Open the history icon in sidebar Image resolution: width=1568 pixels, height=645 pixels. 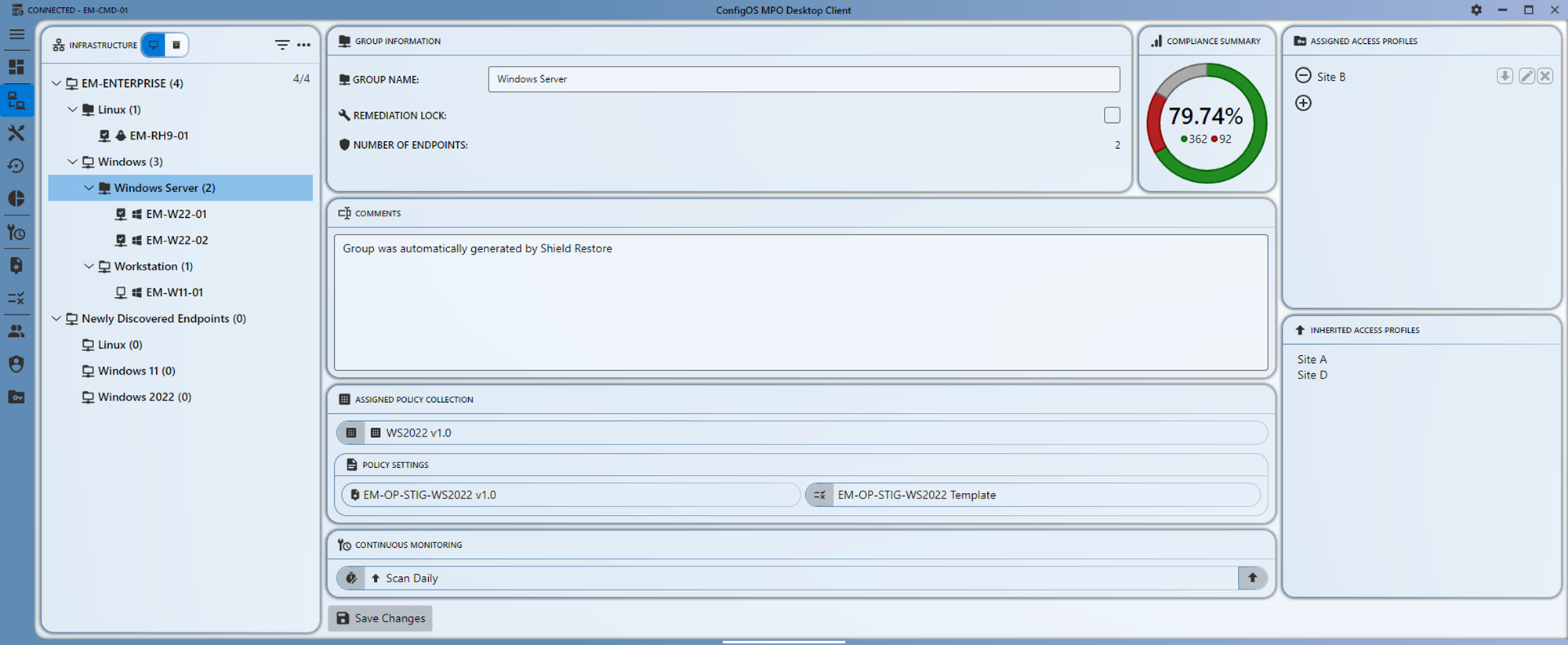click(16, 166)
